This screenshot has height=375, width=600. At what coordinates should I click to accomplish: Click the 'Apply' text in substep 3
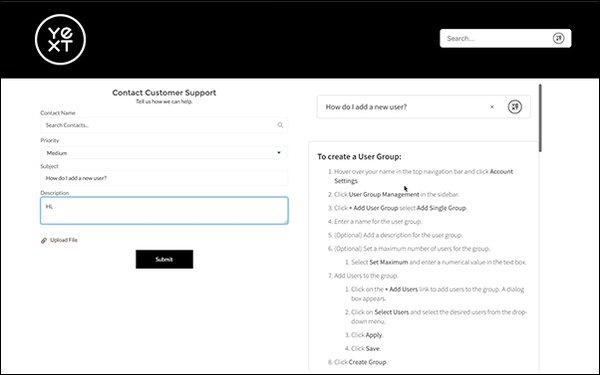[374, 335]
